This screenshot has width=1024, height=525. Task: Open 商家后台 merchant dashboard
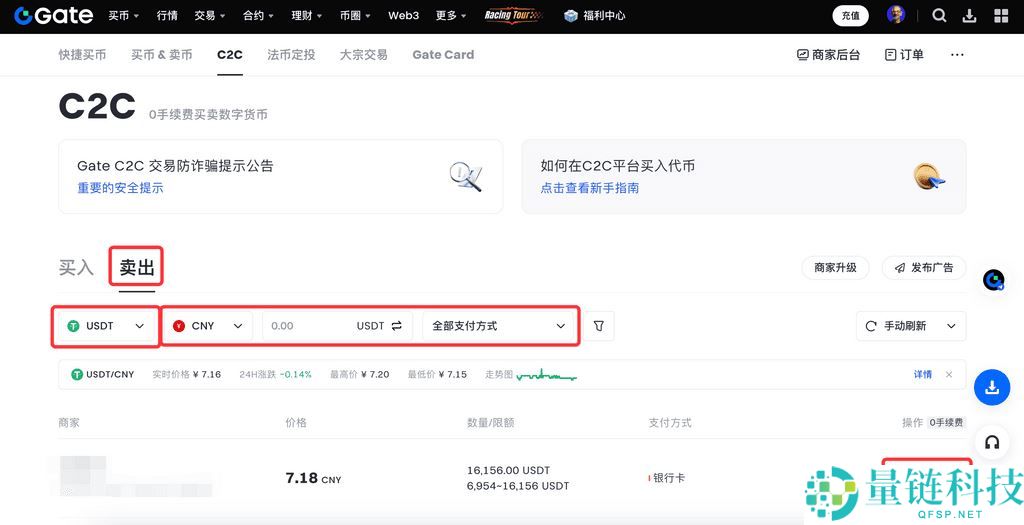[x=828, y=55]
